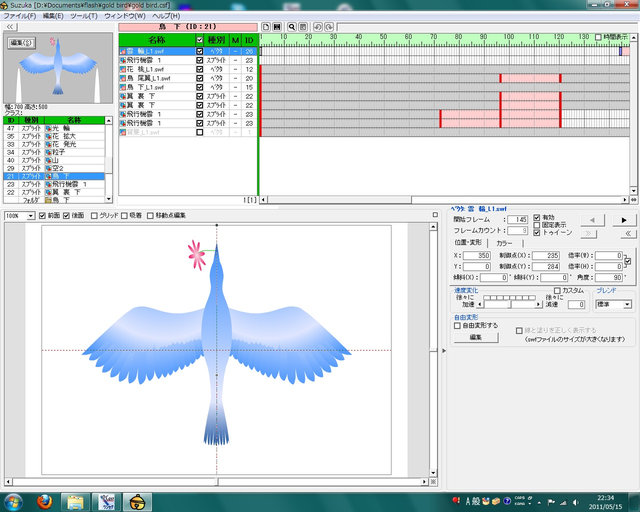Click sprite icon of 光 輪 library item
This screenshot has width=640, height=512.
coord(48,128)
